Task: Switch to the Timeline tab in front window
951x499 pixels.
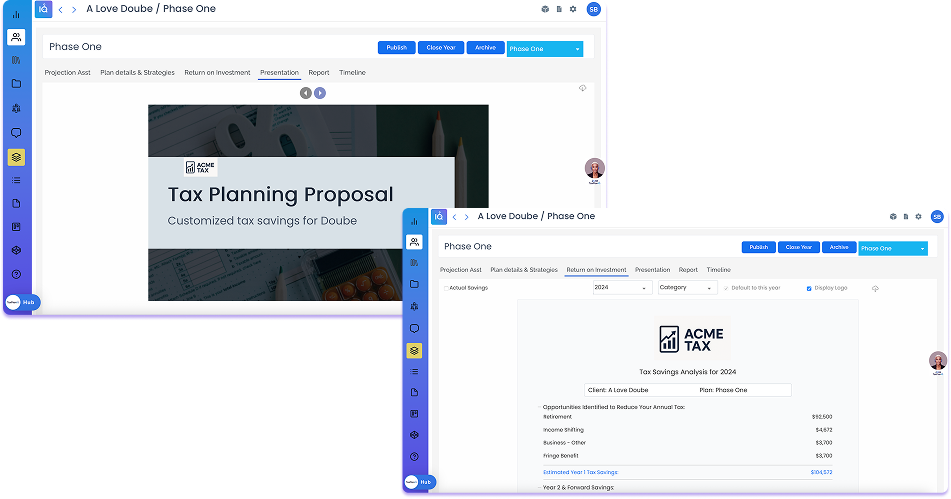Action: click(718, 270)
